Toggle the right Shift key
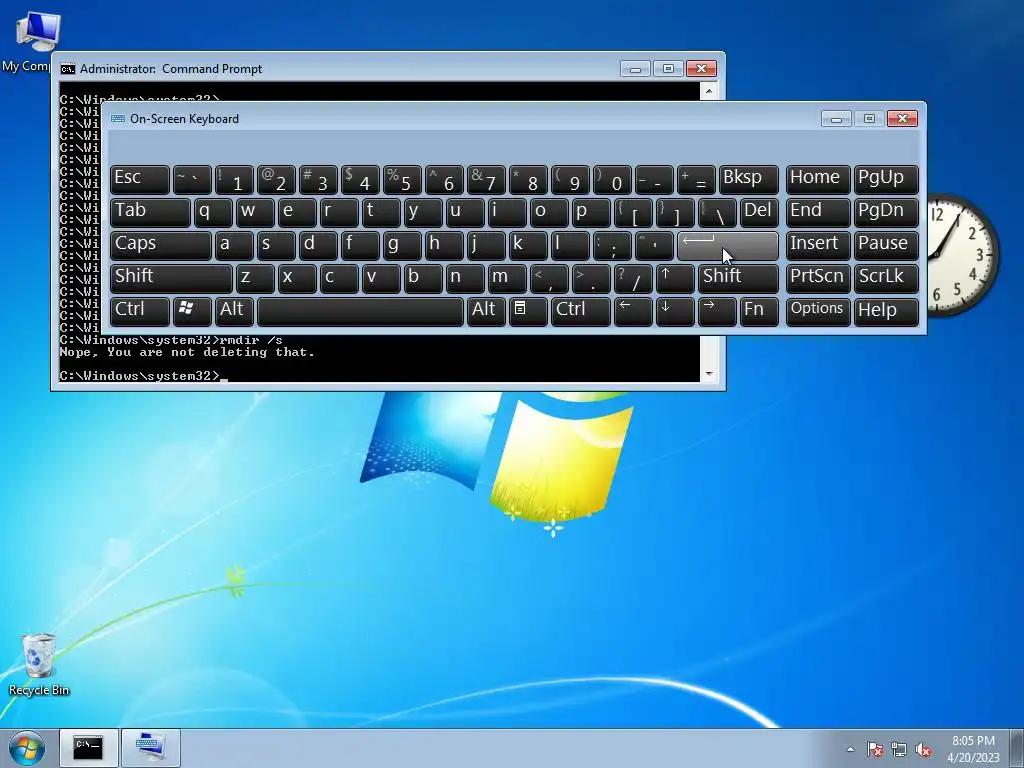Image resolution: width=1024 pixels, height=768 pixels. [738, 278]
